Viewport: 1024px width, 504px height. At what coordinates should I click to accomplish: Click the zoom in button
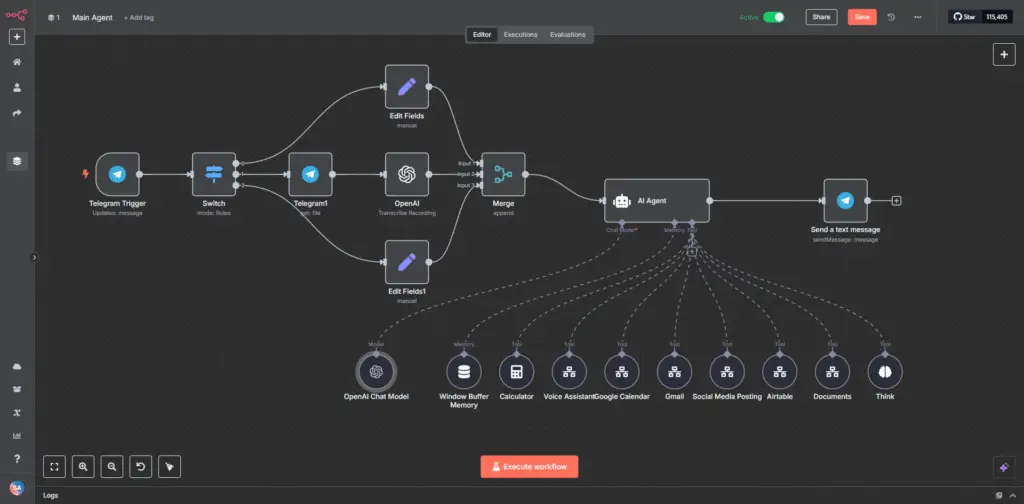(x=83, y=467)
